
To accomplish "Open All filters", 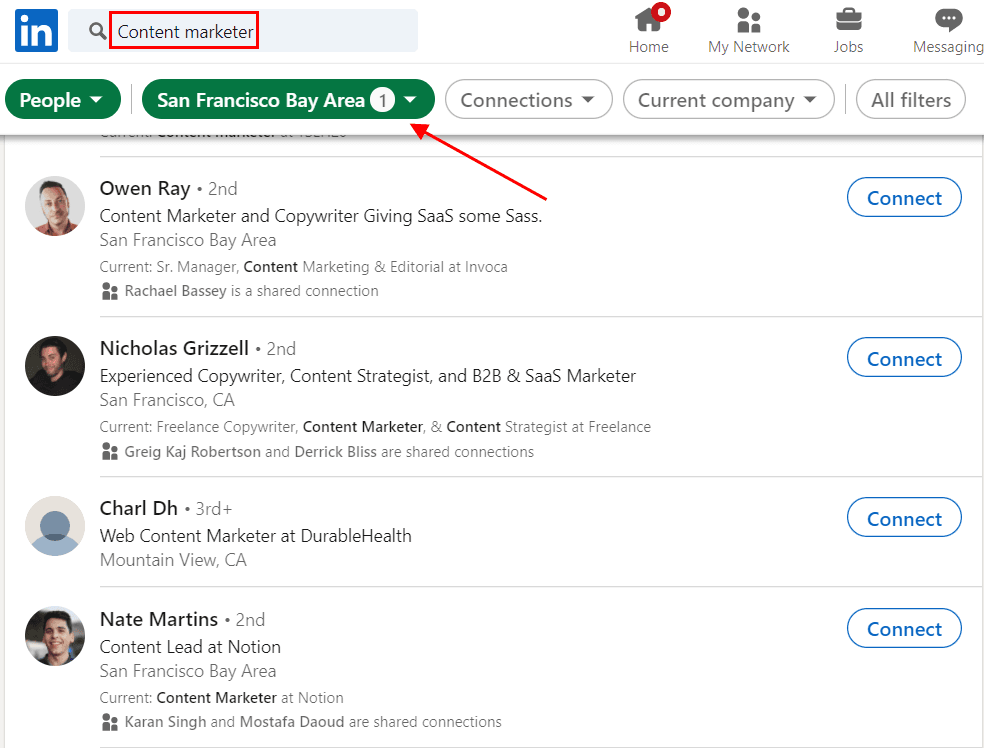I will pos(911,99).
